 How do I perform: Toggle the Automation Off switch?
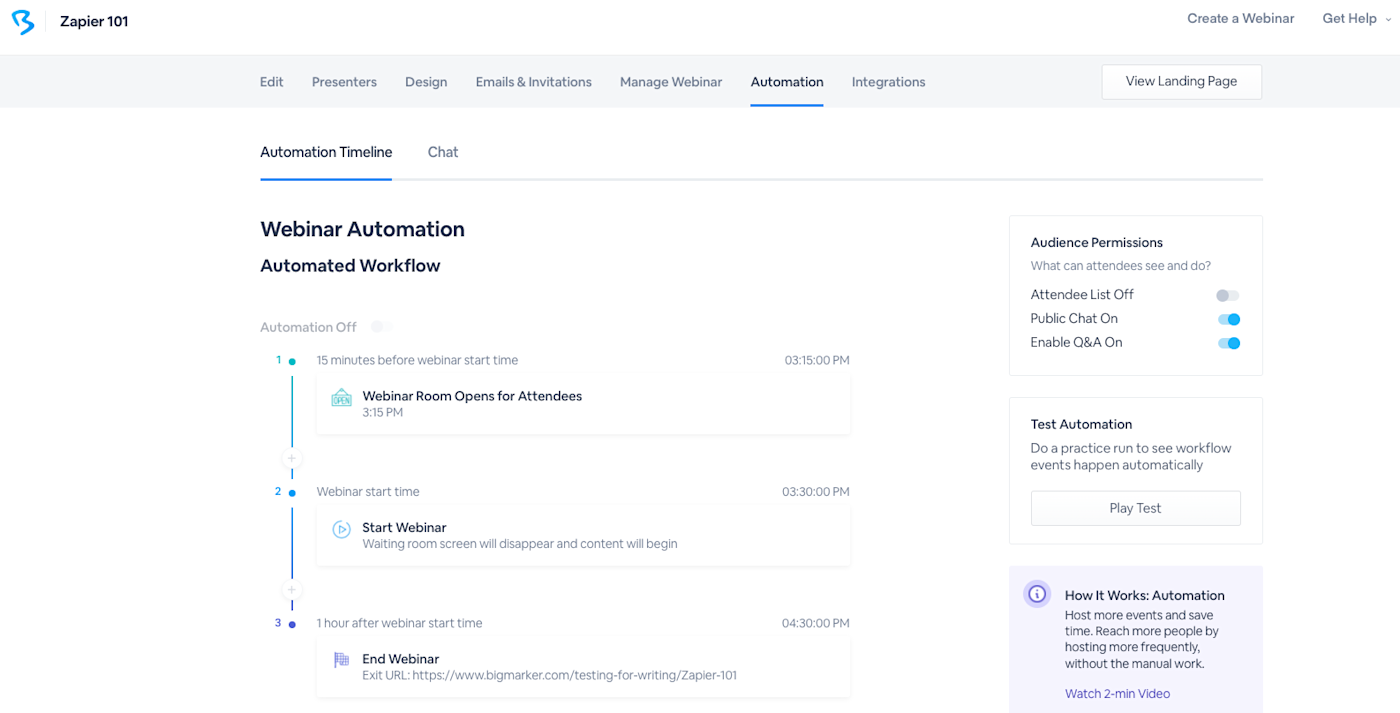[x=380, y=327]
